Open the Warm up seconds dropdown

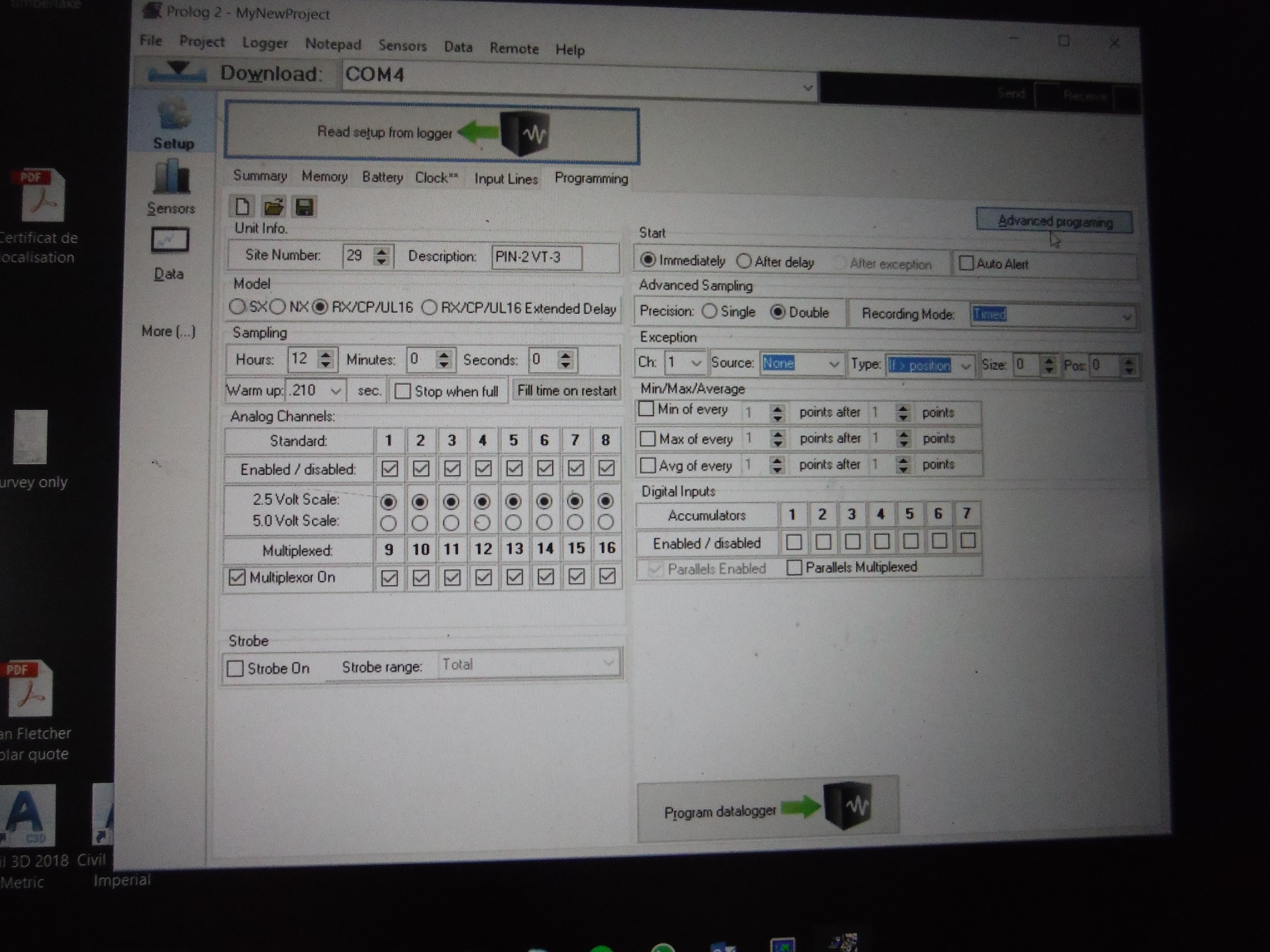[336, 391]
